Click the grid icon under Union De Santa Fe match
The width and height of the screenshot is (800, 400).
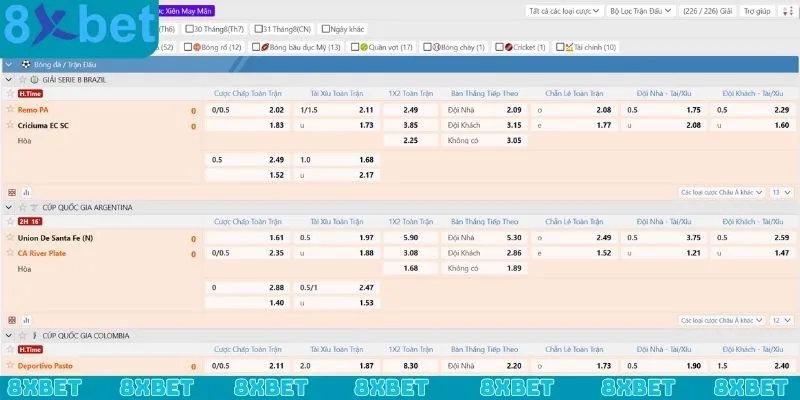click(x=12, y=320)
